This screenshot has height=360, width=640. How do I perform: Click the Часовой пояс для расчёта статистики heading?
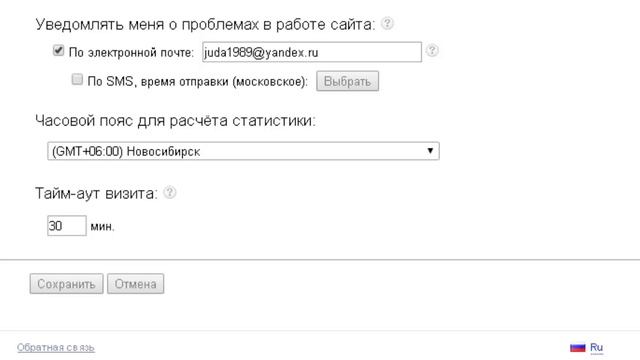[x=176, y=121]
